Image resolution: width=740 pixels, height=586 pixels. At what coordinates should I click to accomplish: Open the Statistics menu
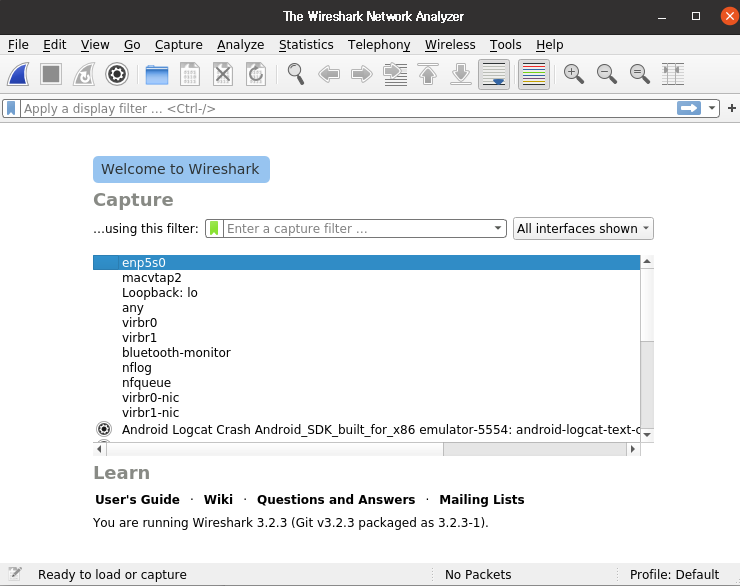[x=306, y=45]
